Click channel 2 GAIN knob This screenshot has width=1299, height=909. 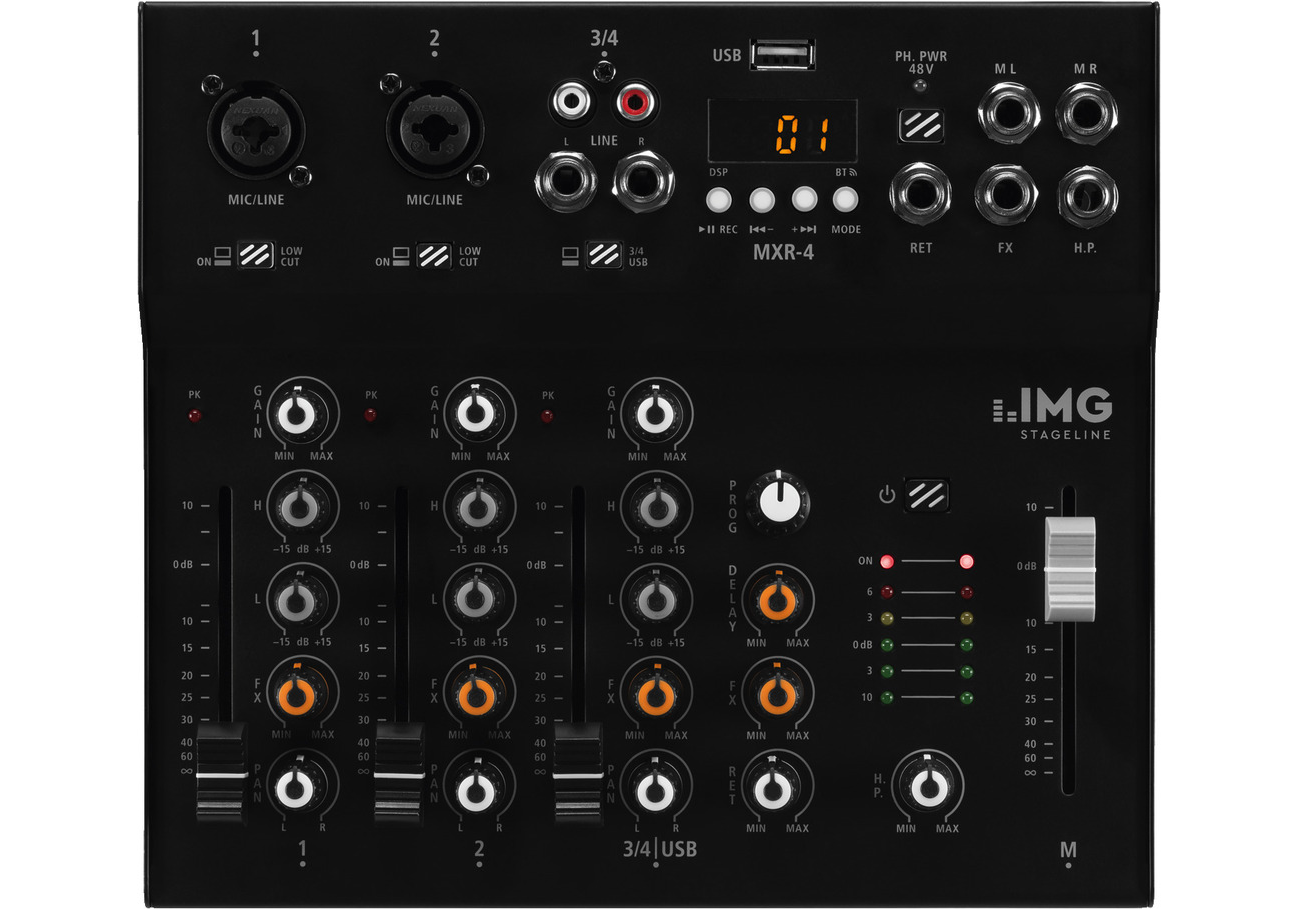click(x=477, y=414)
